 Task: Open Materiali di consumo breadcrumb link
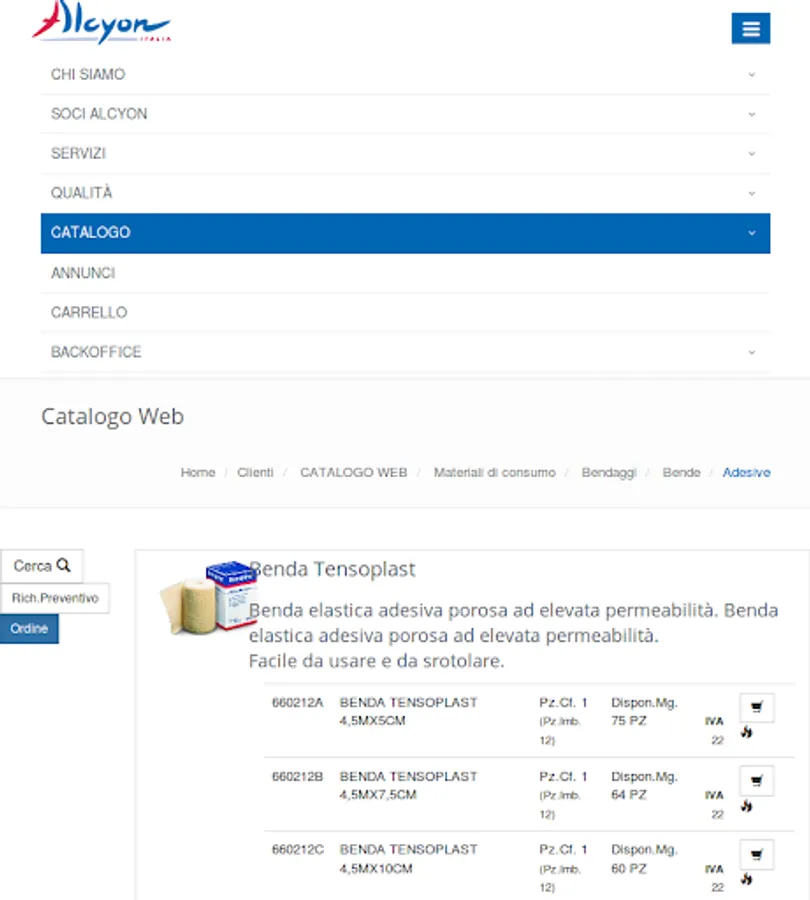(495, 472)
